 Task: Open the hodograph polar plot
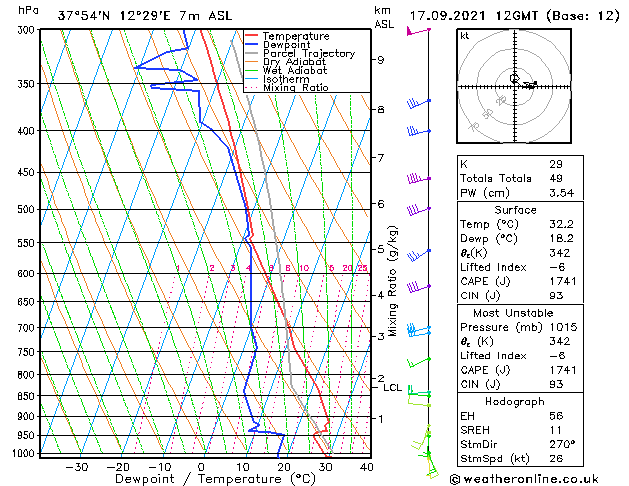tap(514, 86)
